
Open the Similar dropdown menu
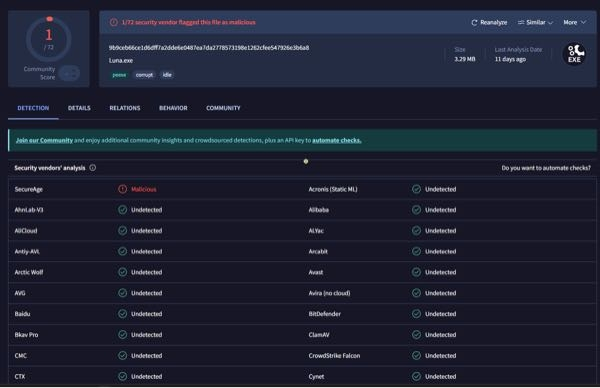(535, 23)
